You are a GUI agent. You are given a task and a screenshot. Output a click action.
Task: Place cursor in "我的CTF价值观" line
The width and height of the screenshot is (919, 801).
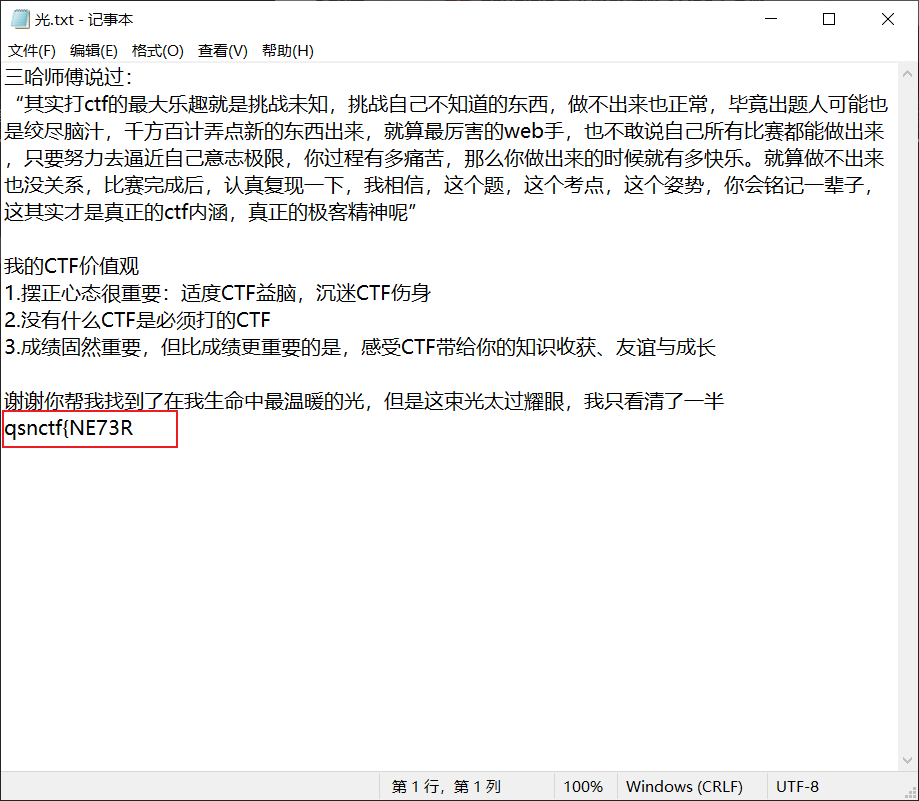click(x=72, y=266)
